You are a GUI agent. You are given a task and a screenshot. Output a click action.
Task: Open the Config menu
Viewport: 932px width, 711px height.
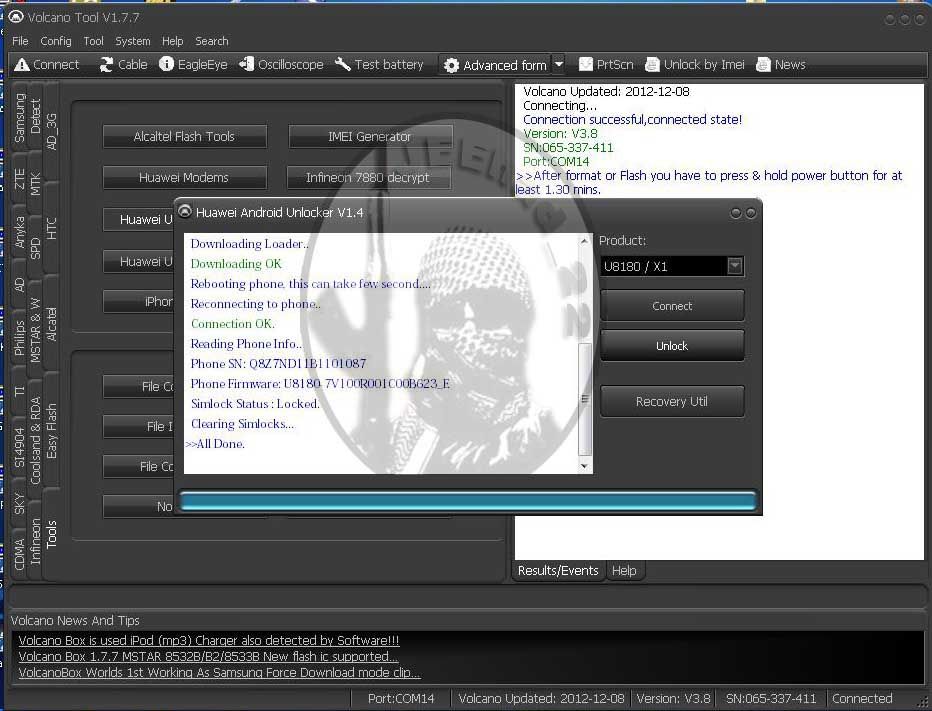[56, 41]
